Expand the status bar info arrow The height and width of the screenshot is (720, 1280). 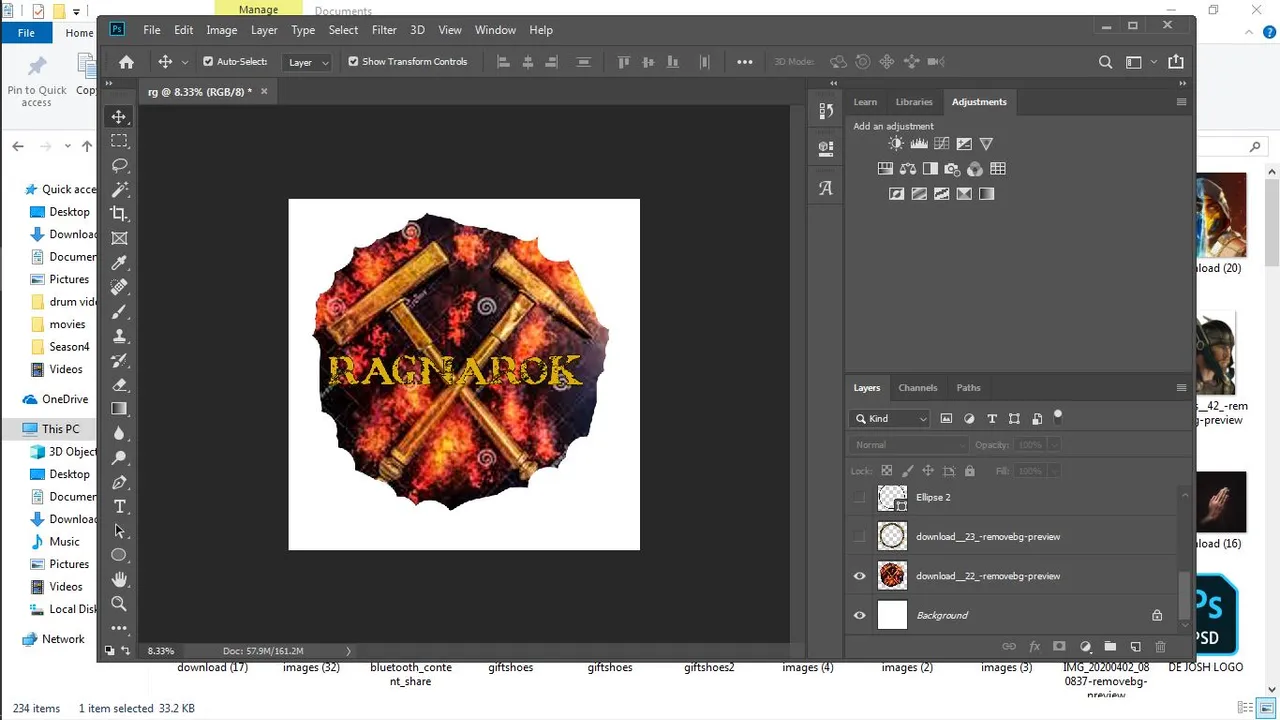pos(348,651)
